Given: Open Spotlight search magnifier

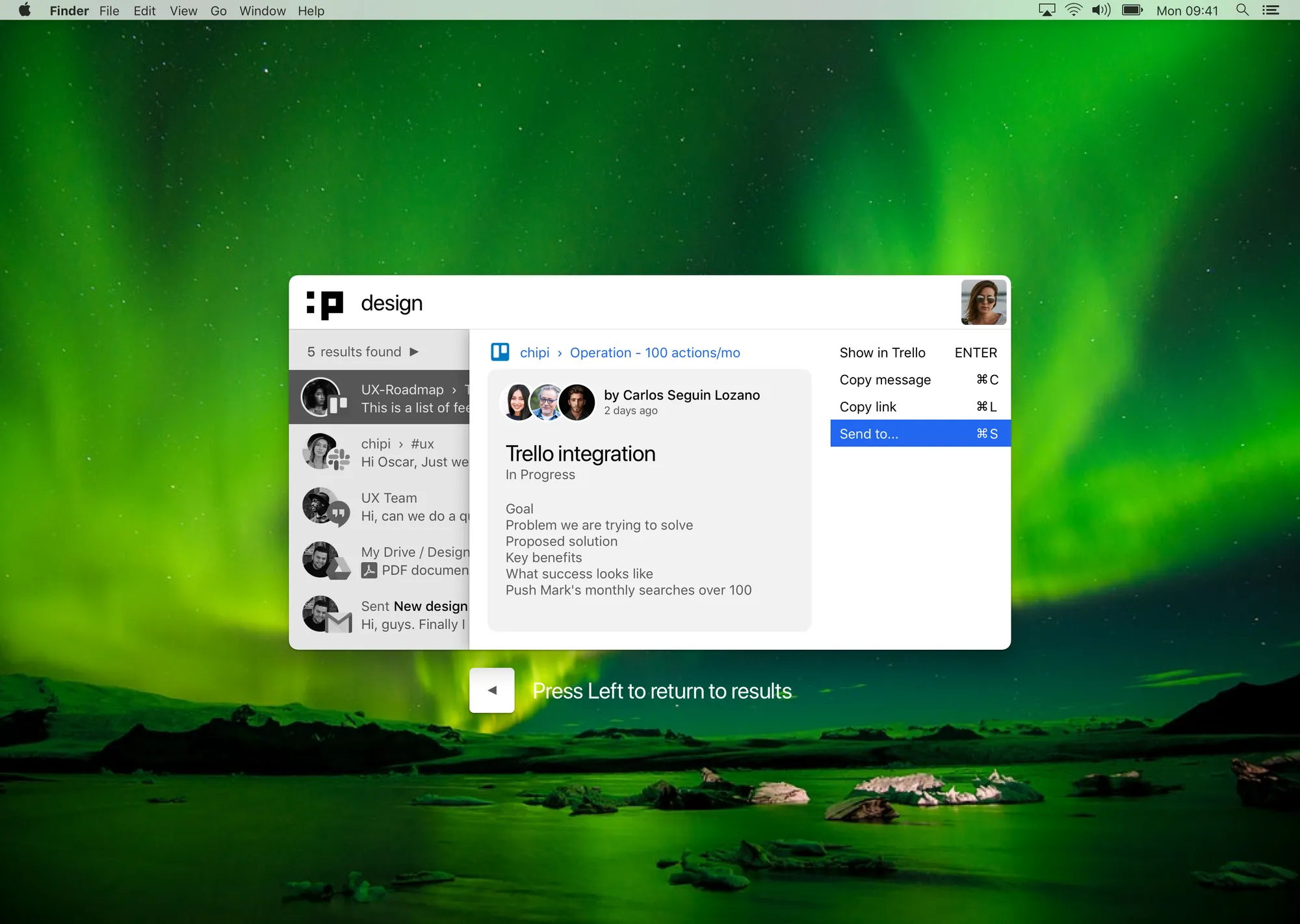Looking at the screenshot, I should pos(1242,10).
